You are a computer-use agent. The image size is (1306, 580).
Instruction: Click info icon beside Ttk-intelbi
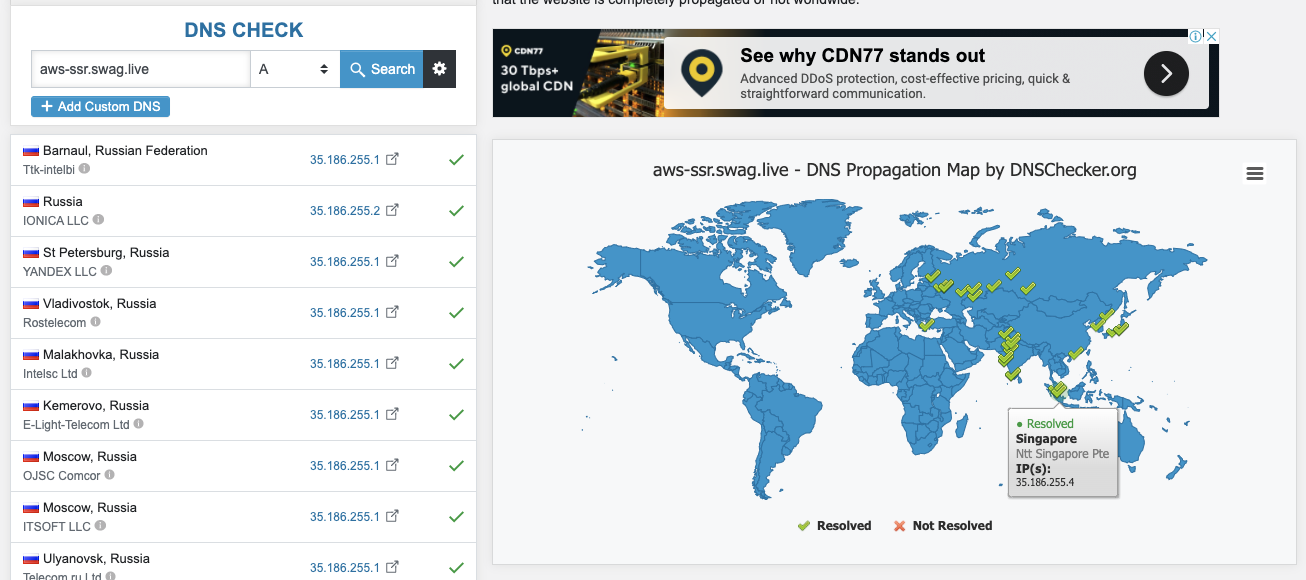tap(85, 169)
